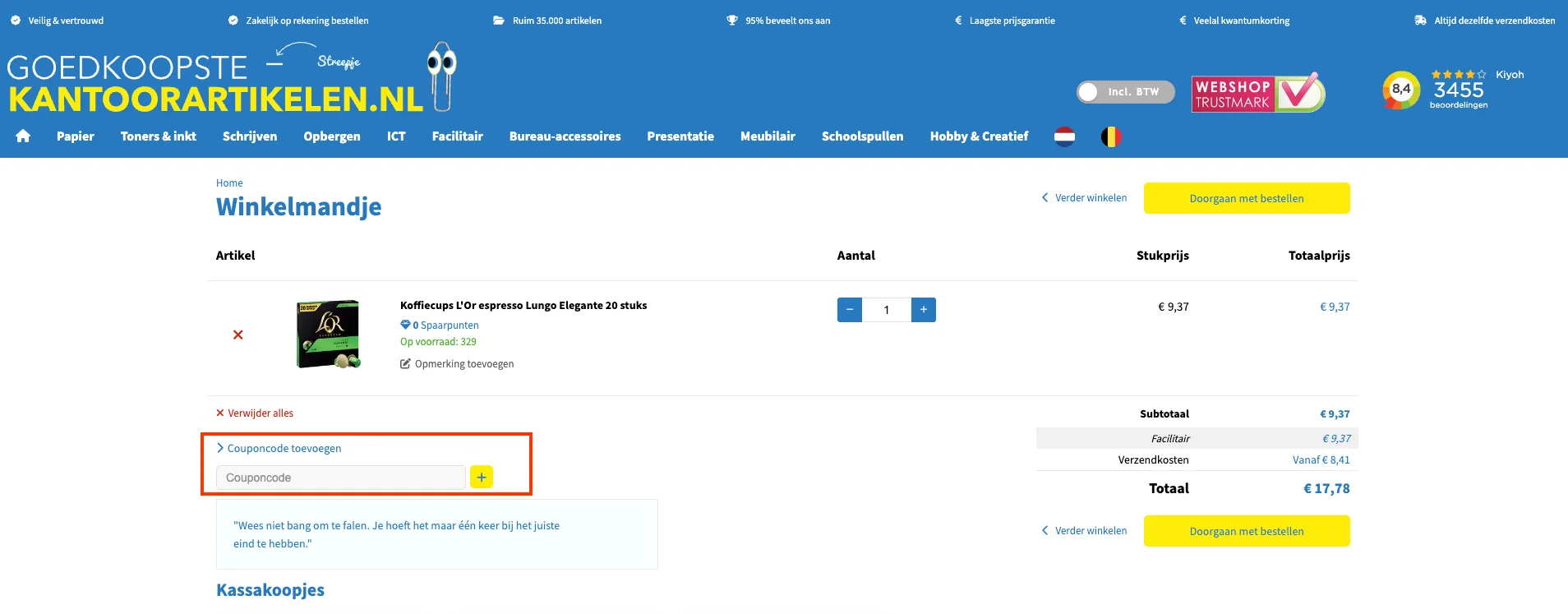
Task: Open the Hobby & Creatief menu
Action: (979, 136)
